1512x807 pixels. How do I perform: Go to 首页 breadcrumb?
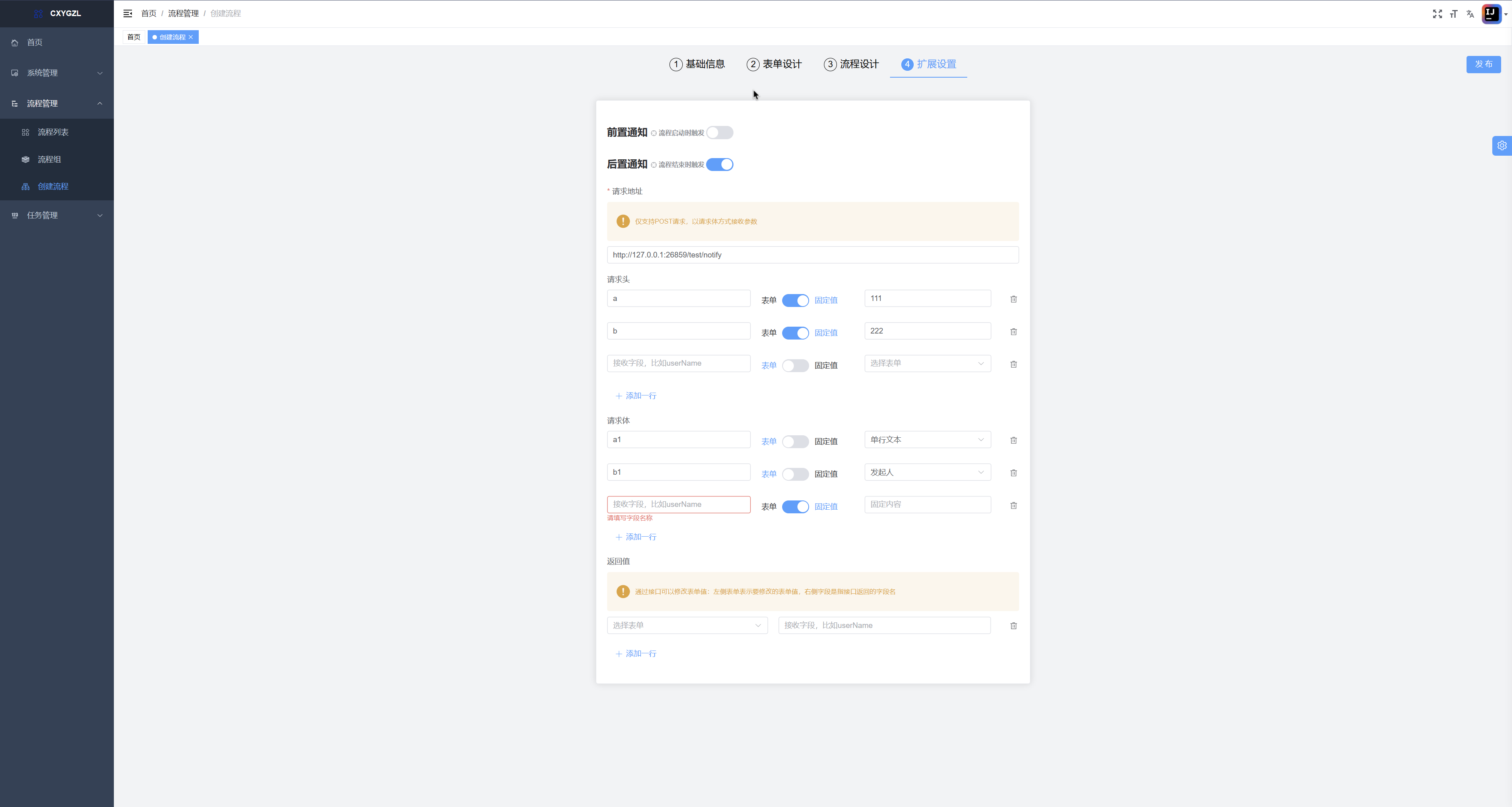(x=148, y=14)
